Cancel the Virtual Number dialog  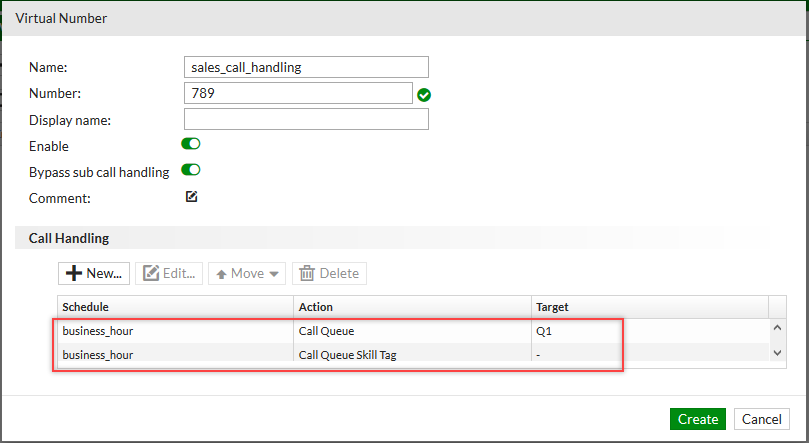762,419
